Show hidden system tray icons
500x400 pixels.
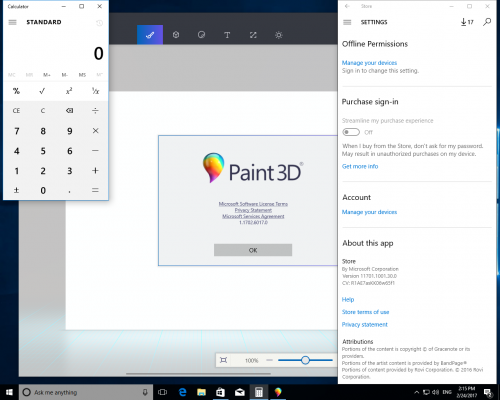(417, 392)
